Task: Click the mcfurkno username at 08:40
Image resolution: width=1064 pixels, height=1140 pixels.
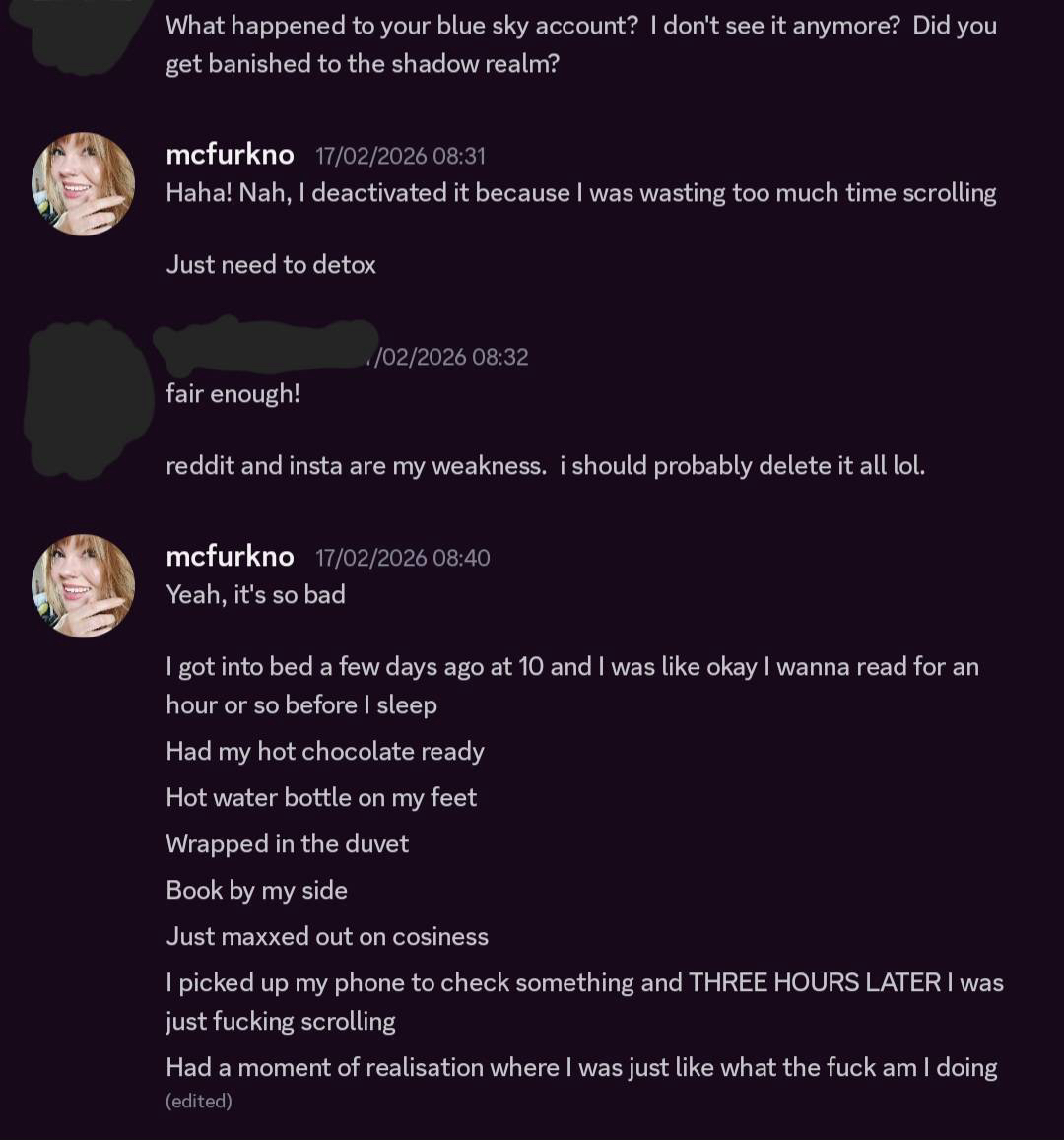Action: pos(230,557)
